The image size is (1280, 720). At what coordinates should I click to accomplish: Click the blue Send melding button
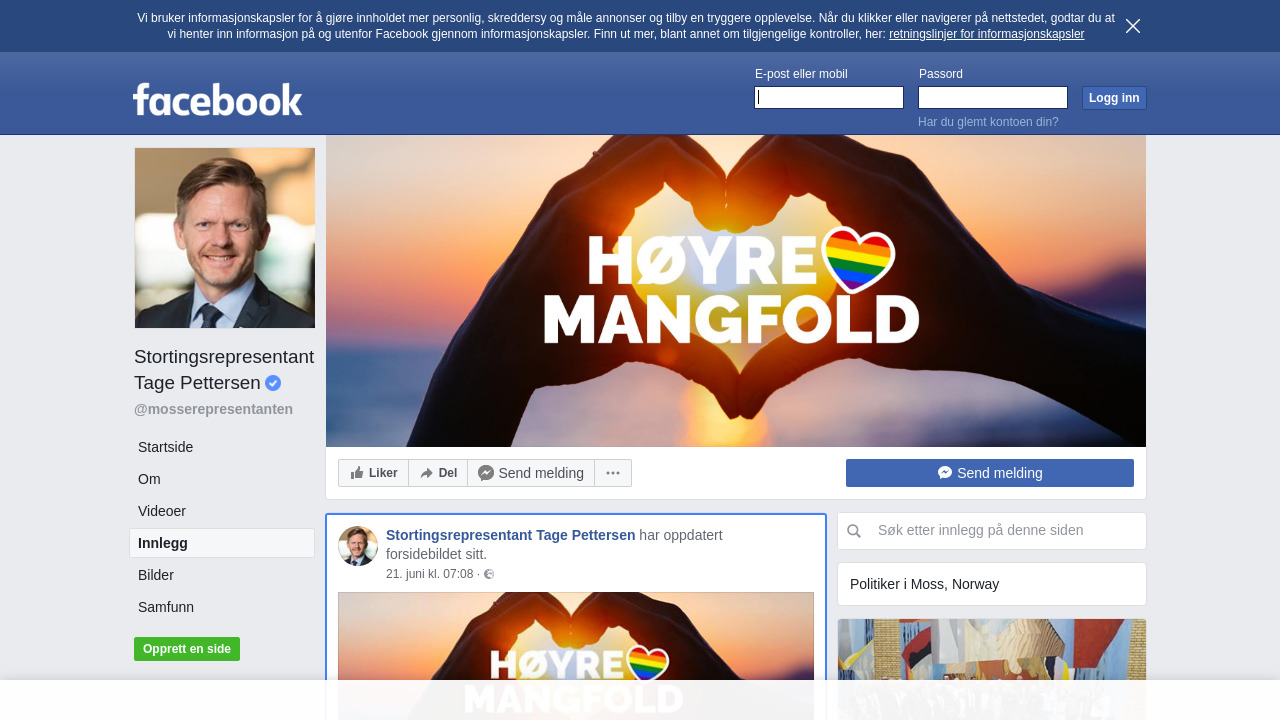click(989, 473)
